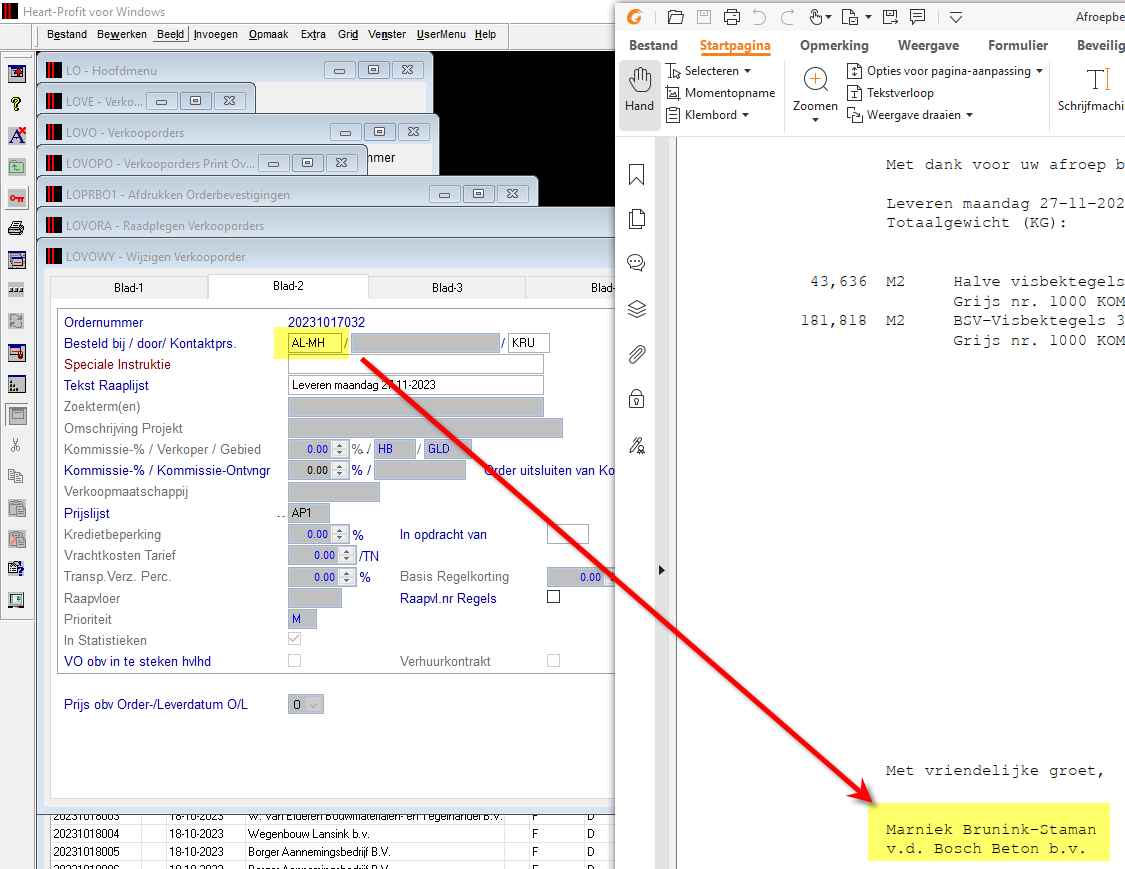Toggle the In Statistieken checkbox
1125x869 pixels.
[x=294, y=639]
